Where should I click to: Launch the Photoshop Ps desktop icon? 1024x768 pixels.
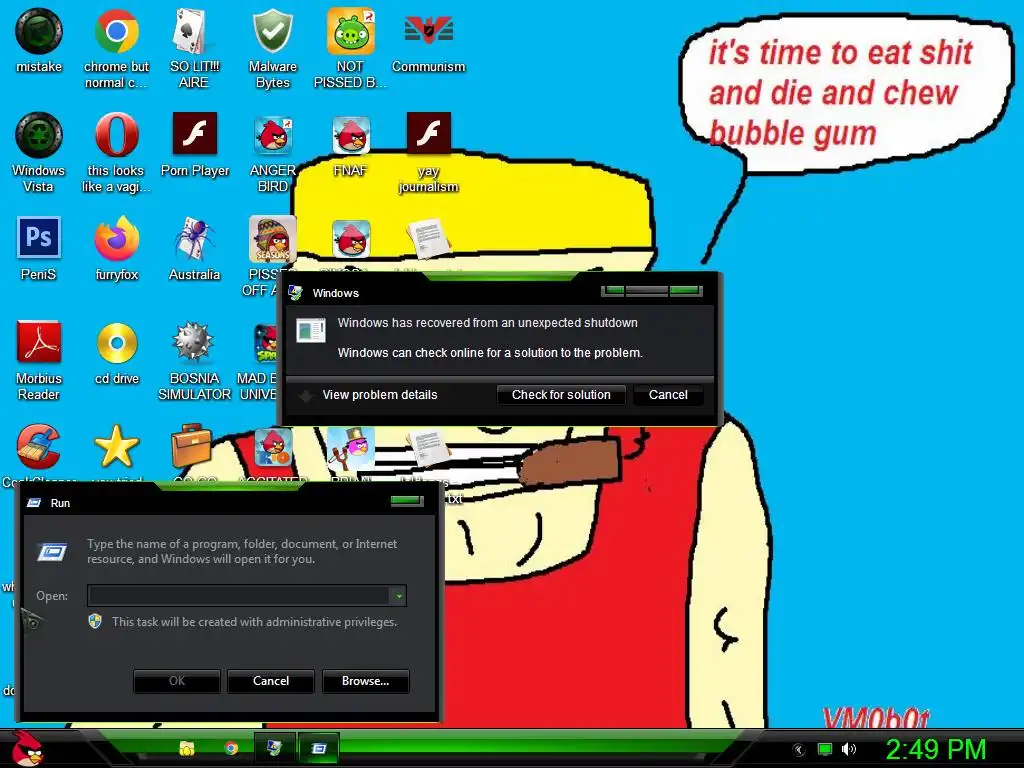[39, 238]
